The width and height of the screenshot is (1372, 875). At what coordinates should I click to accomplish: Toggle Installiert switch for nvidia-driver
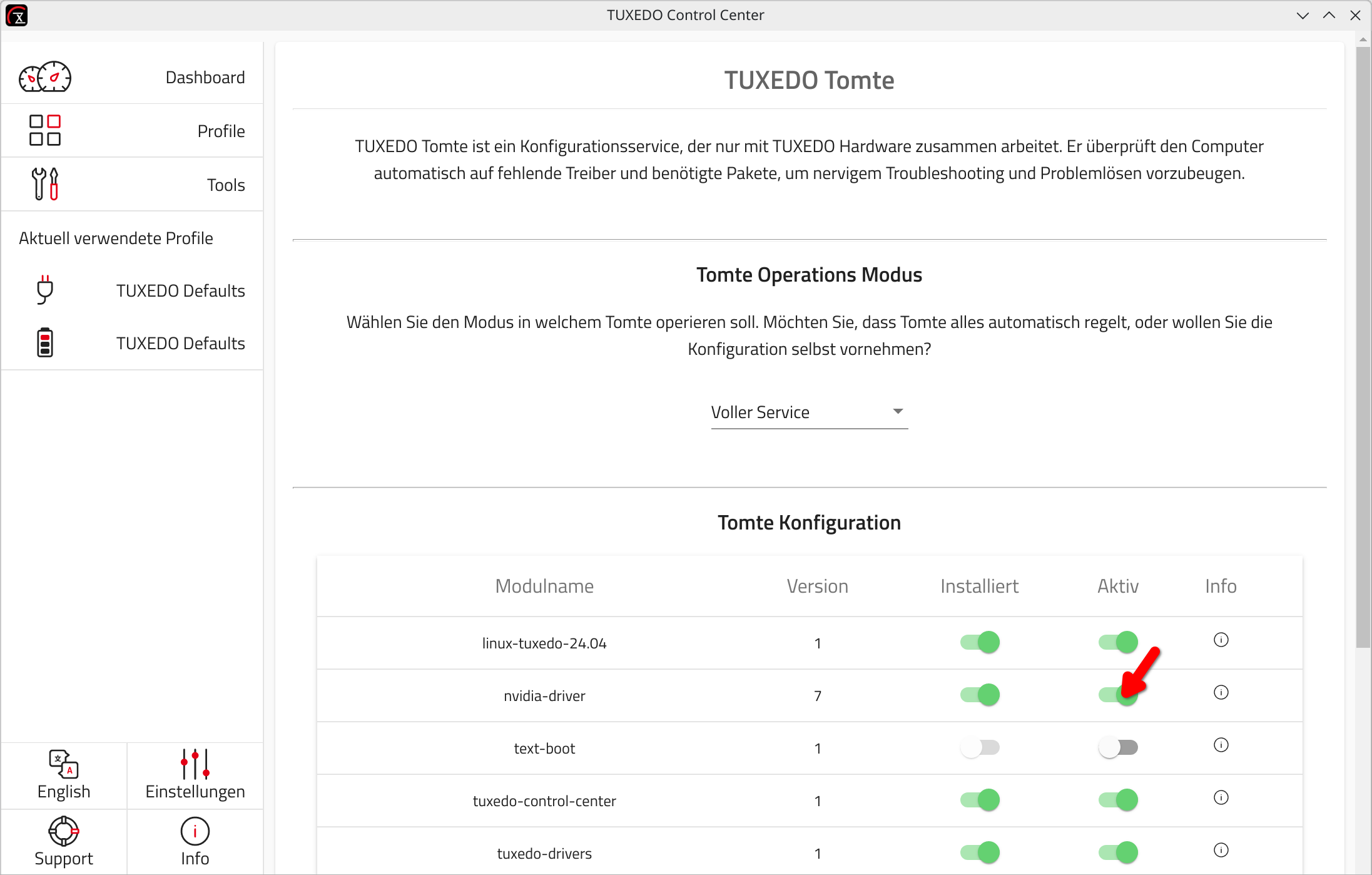[980, 695]
